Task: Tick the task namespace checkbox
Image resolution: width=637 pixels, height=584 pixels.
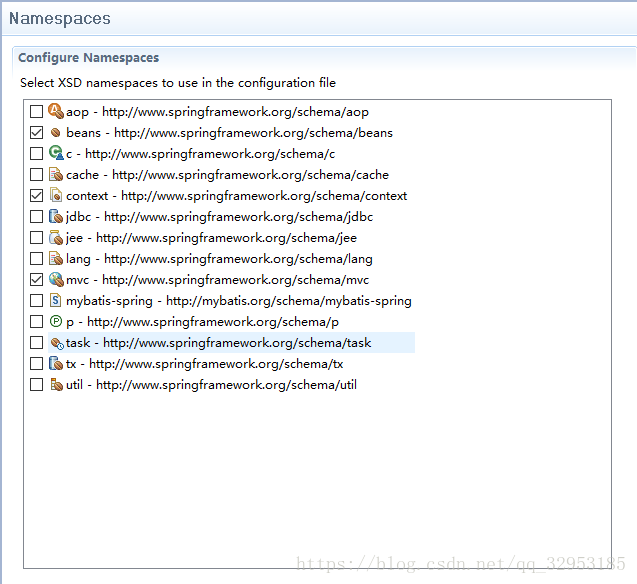Action: click(37, 342)
